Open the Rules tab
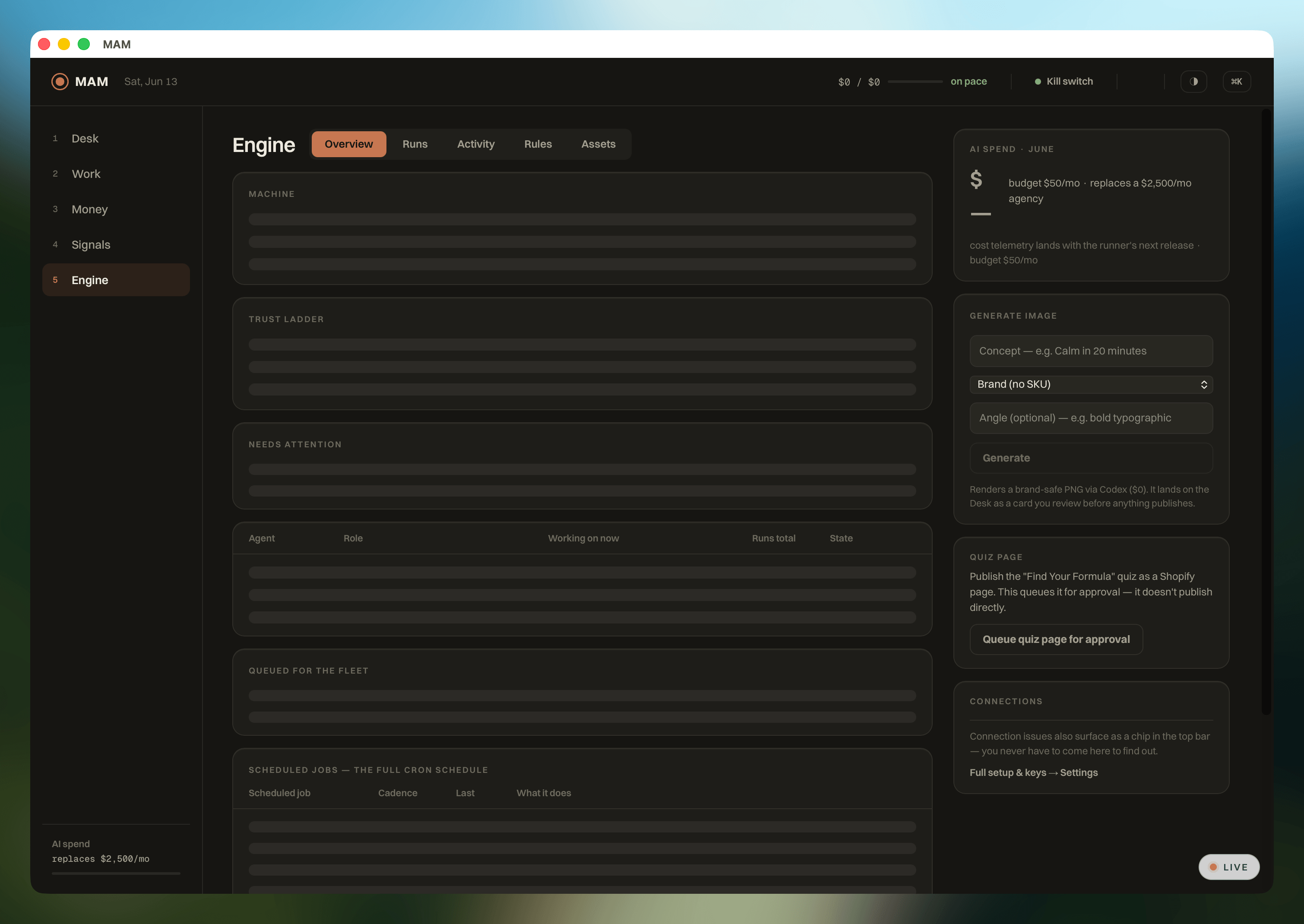This screenshot has width=1304, height=924. (x=538, y=144)
